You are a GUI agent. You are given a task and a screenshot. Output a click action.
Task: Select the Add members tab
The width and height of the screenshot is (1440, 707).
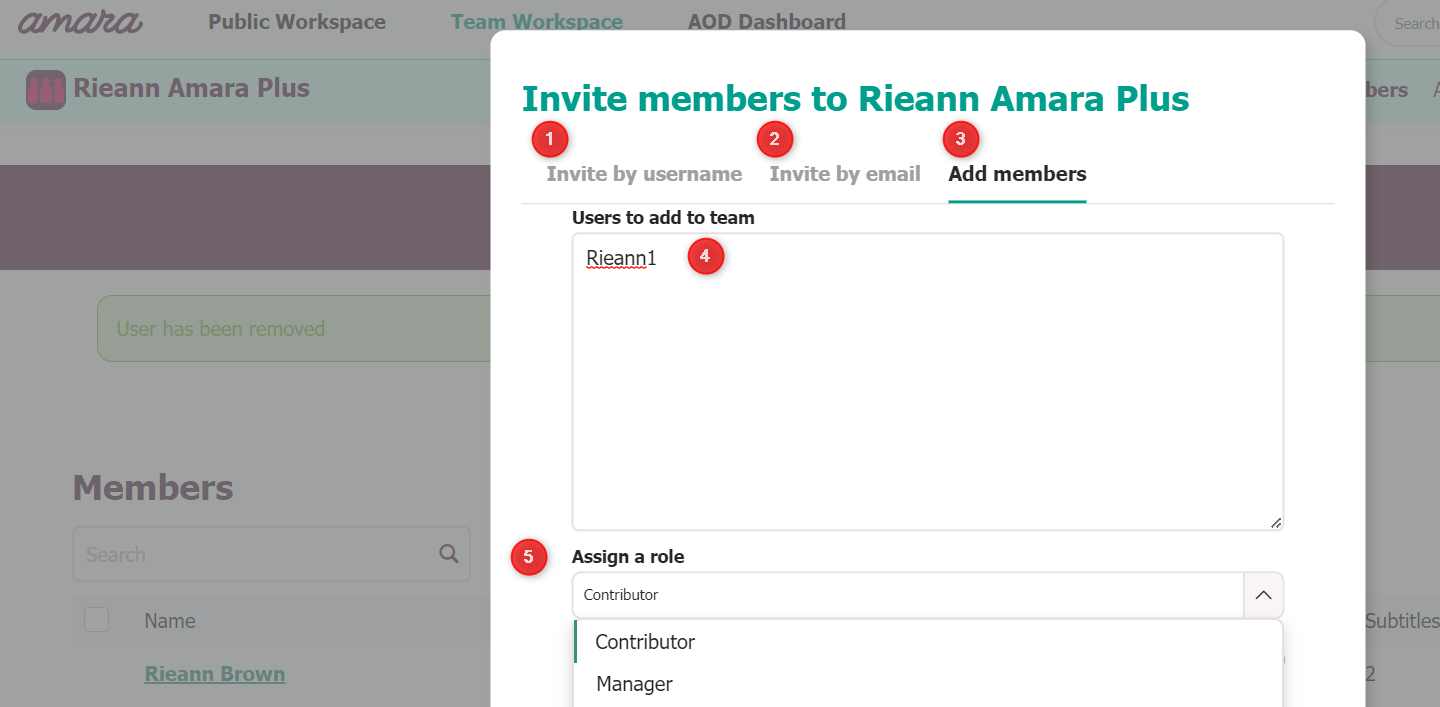(x=1016, y=173)
